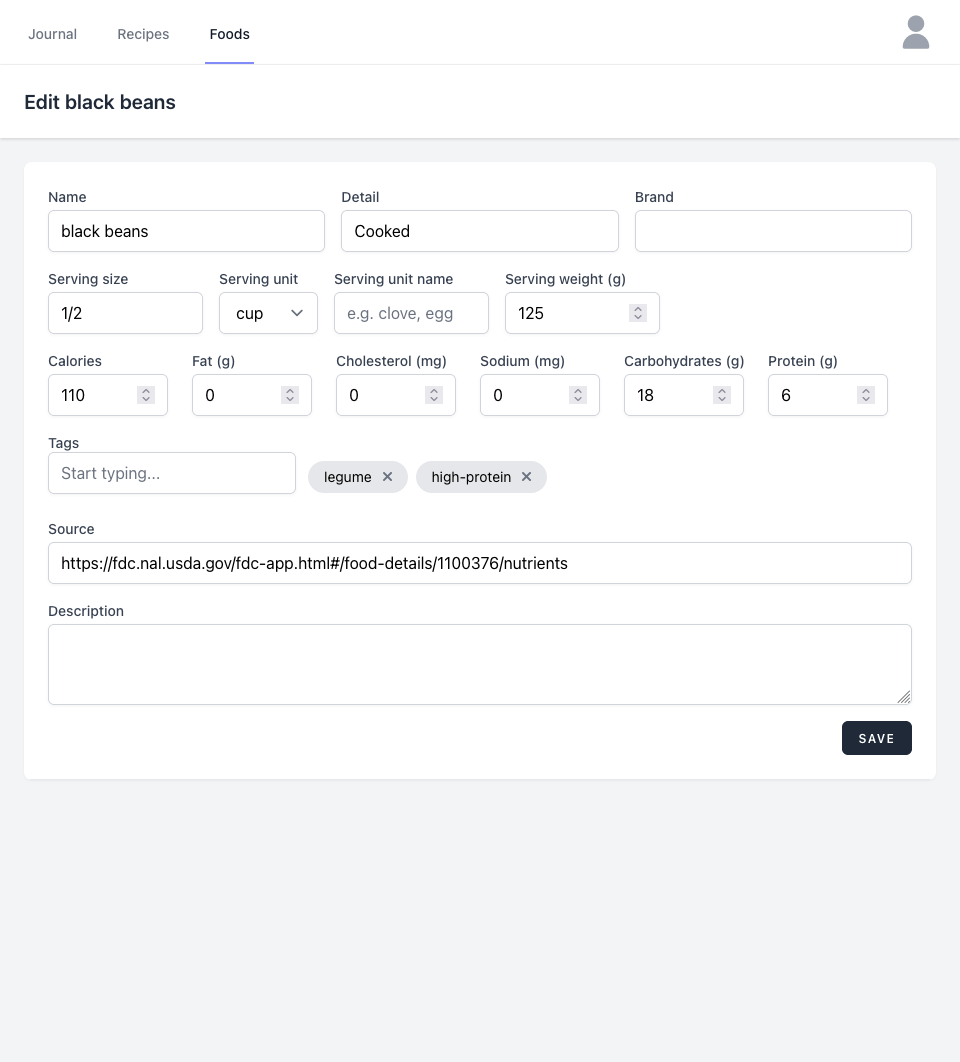960x1062 pixels.
Task: Grab the Description resize handle
Action: click(x=904, y=697)
